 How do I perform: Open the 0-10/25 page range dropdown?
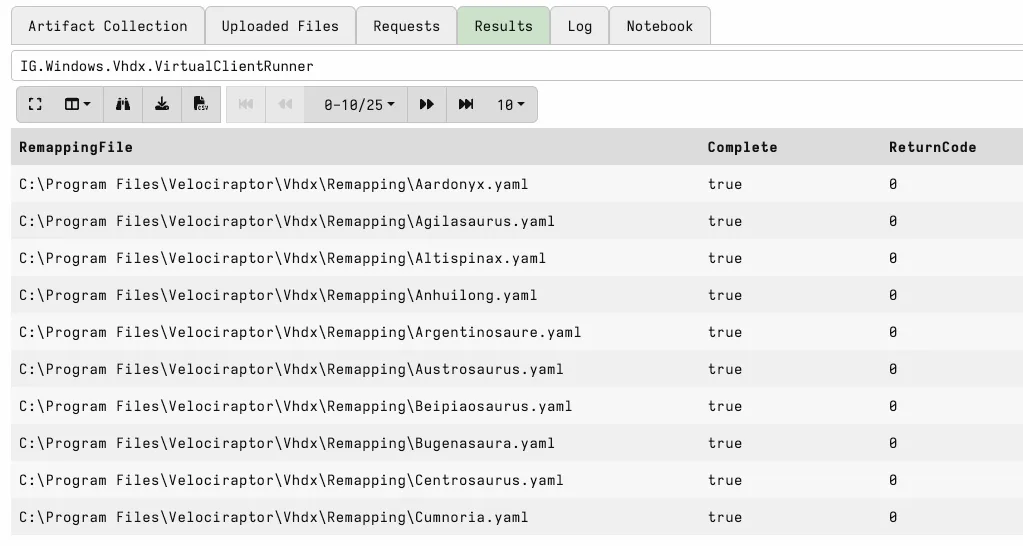click(x=358, y=105)
